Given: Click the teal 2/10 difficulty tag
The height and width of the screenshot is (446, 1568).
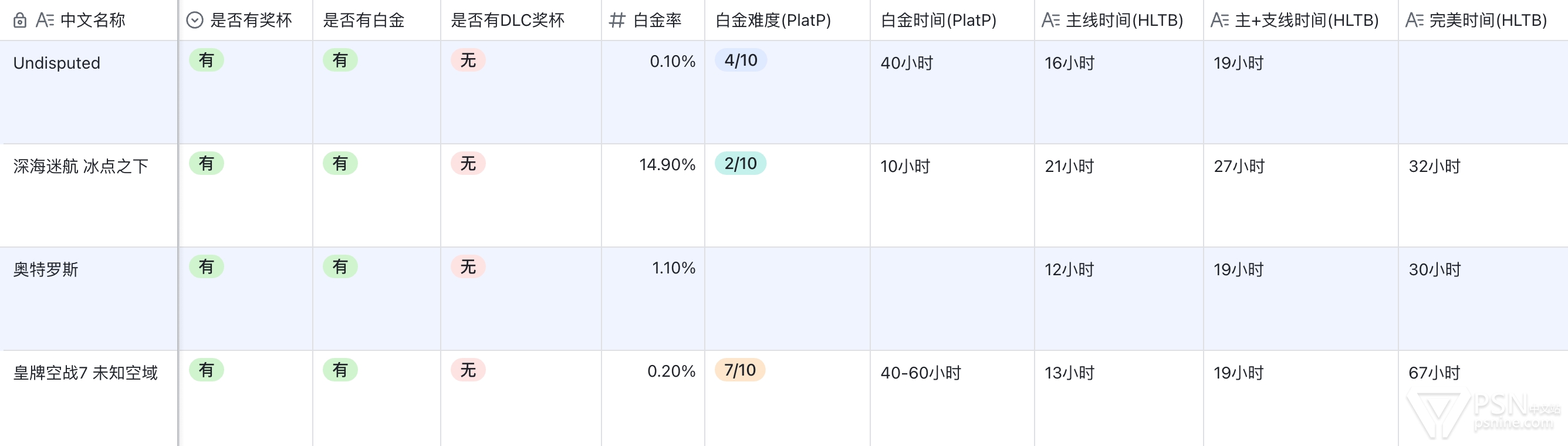Looking at the screenshot, I should pos(740,164).
